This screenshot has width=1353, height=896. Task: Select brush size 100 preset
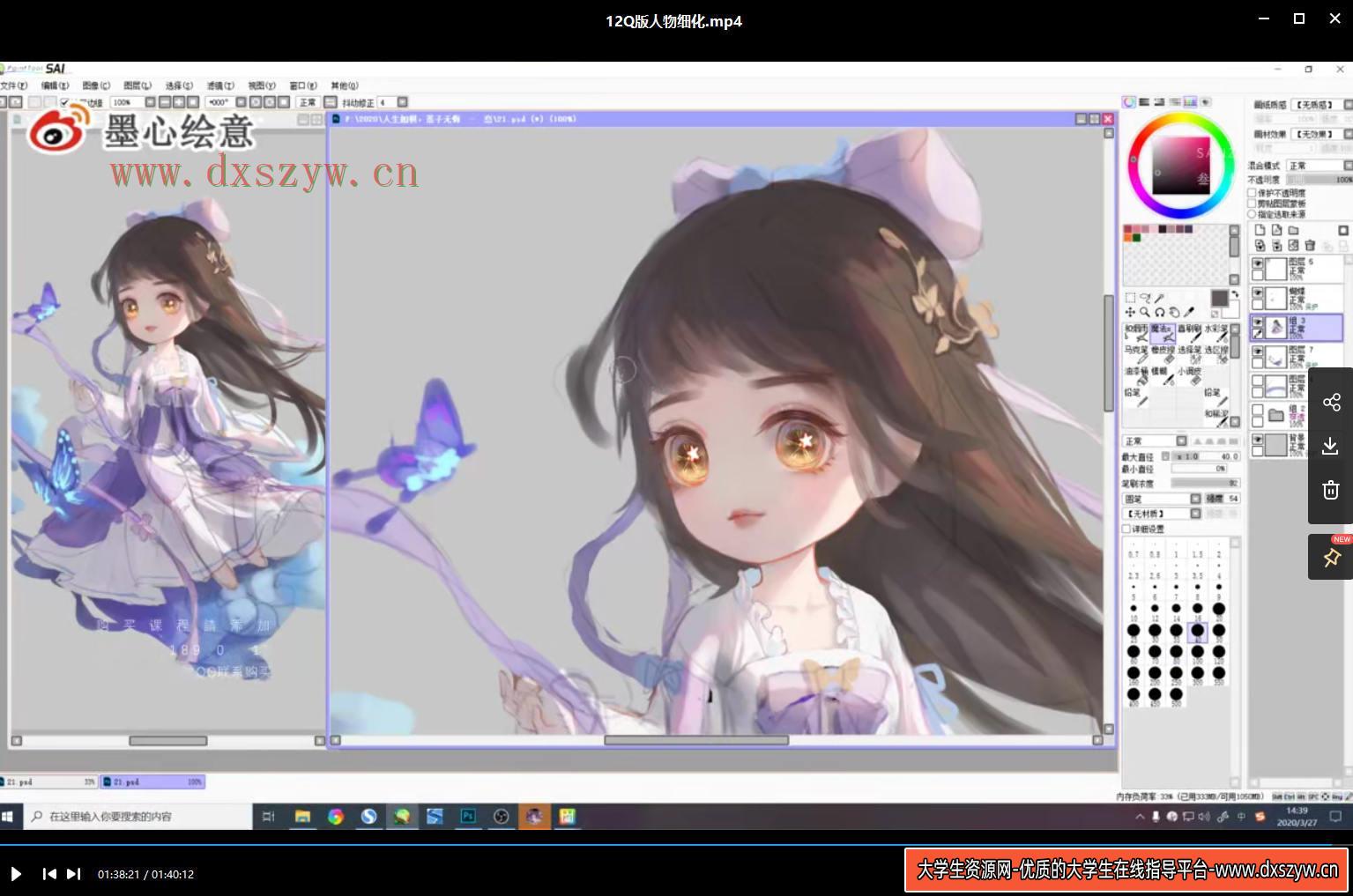[x=1197, y=655]
